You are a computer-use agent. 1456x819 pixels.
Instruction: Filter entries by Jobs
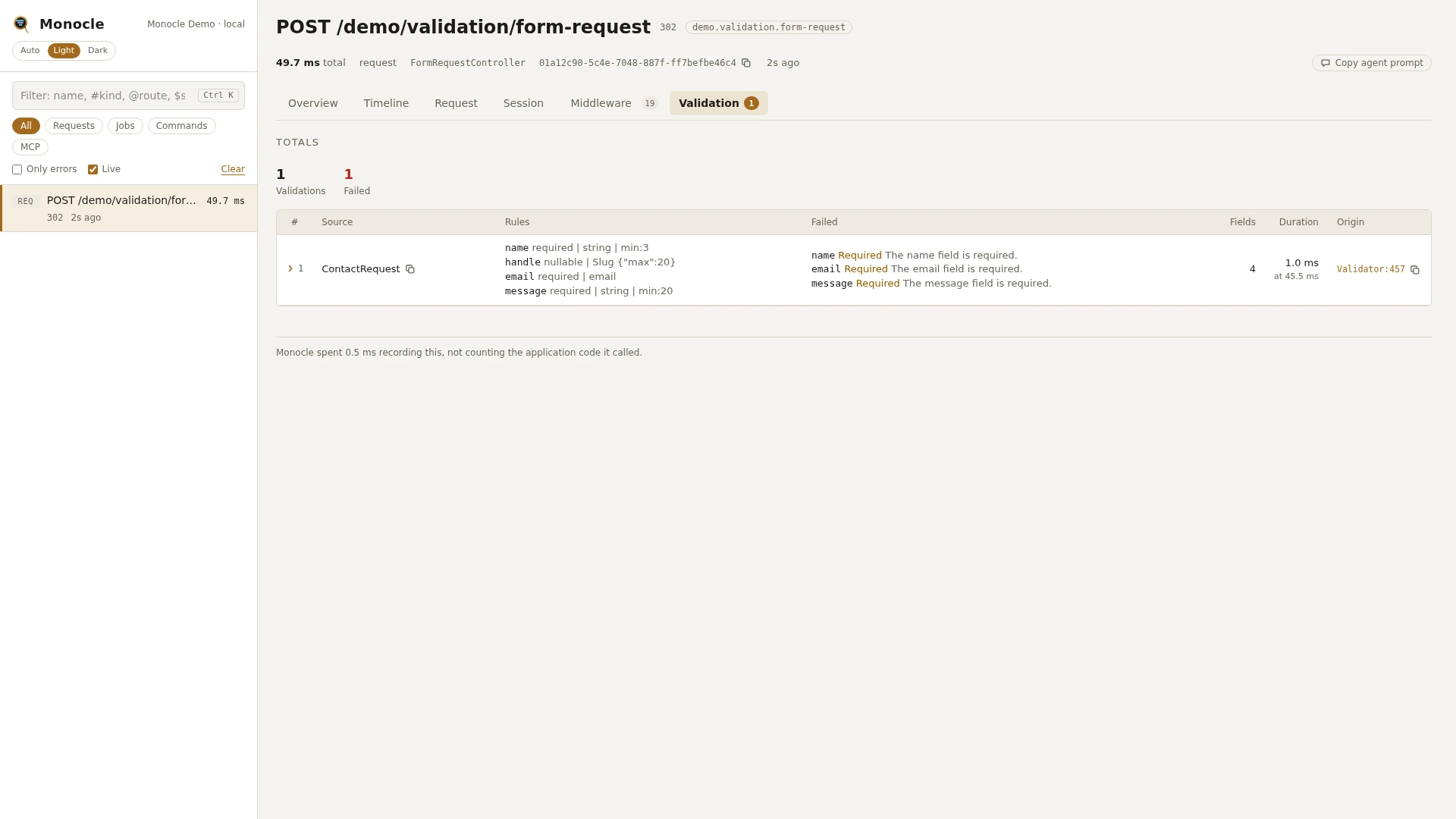(125, 126)
